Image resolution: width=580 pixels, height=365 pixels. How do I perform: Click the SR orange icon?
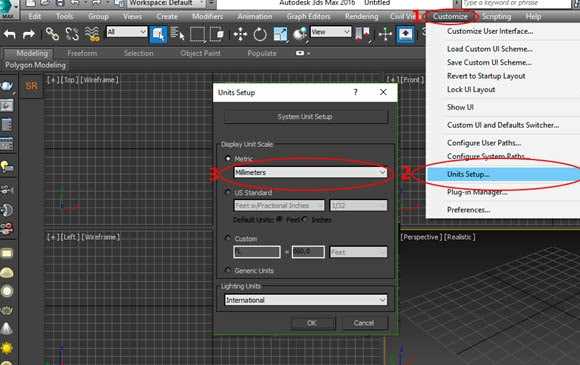coord(31,86)
